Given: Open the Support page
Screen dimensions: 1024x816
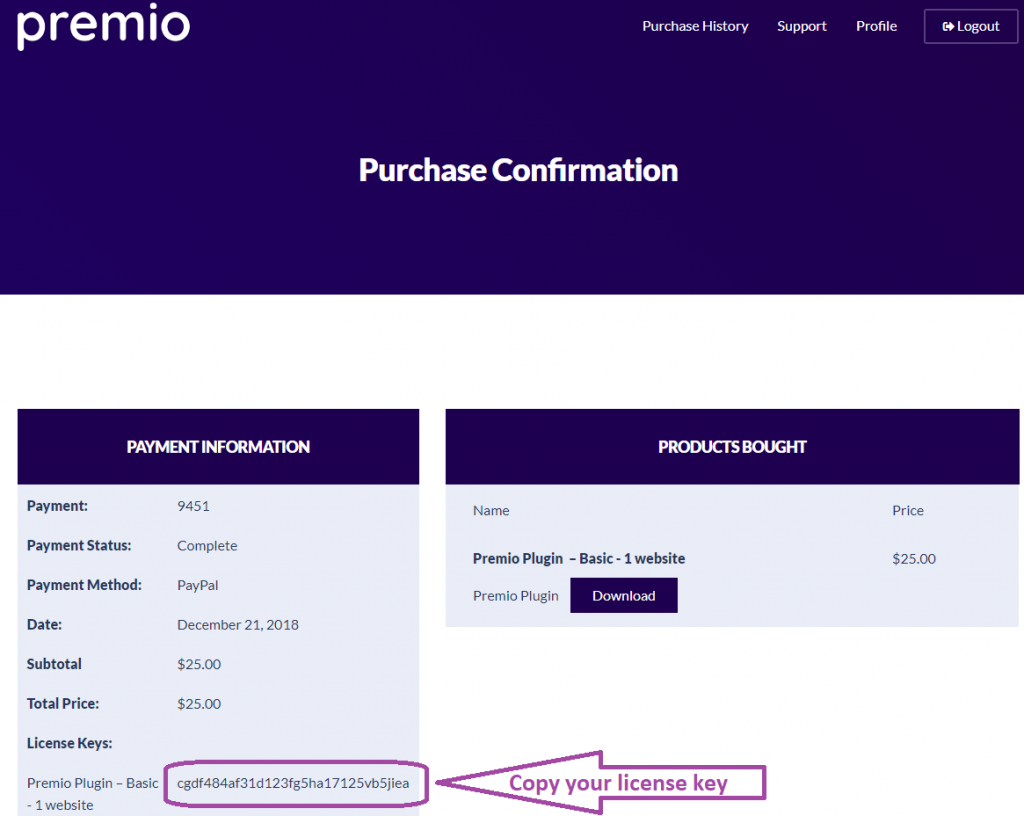Looking at the screenshot, I should coord(801,26).
